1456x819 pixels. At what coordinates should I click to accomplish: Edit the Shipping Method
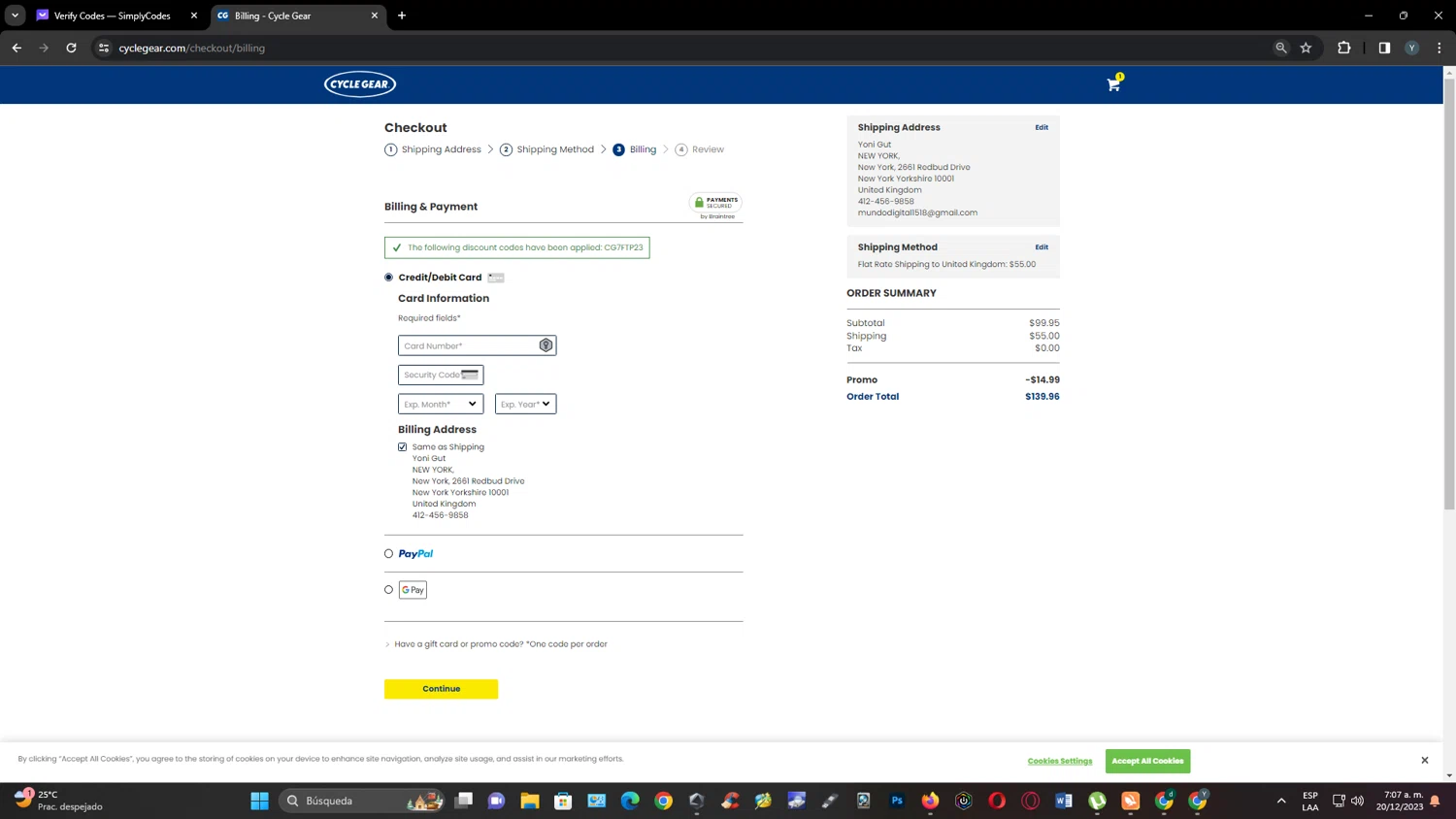[1042, 247]
